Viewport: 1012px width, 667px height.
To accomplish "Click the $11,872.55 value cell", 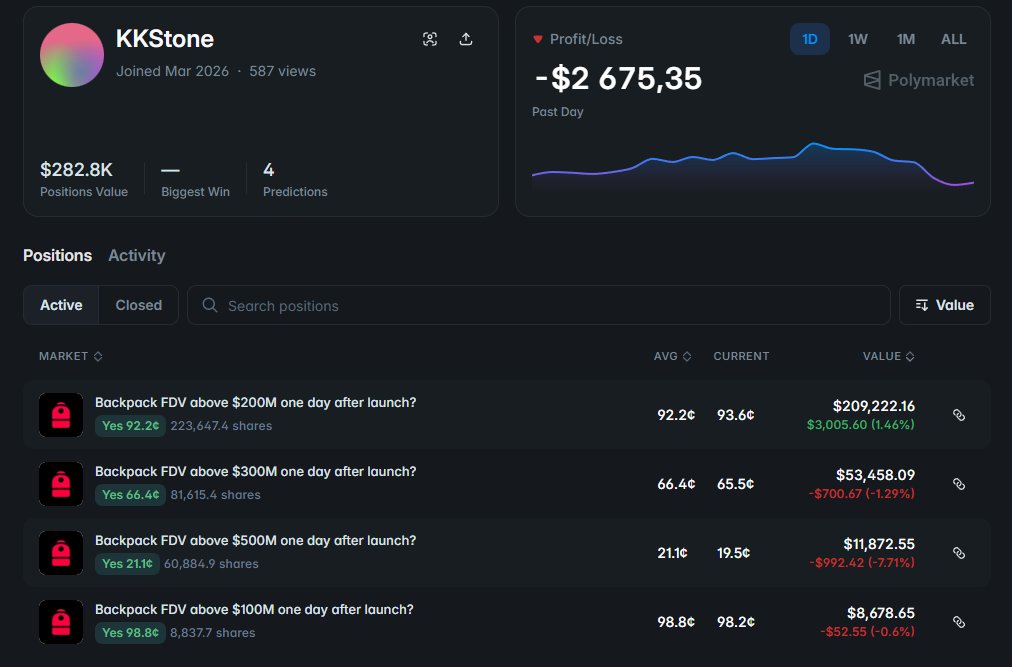I will [879, 544].
